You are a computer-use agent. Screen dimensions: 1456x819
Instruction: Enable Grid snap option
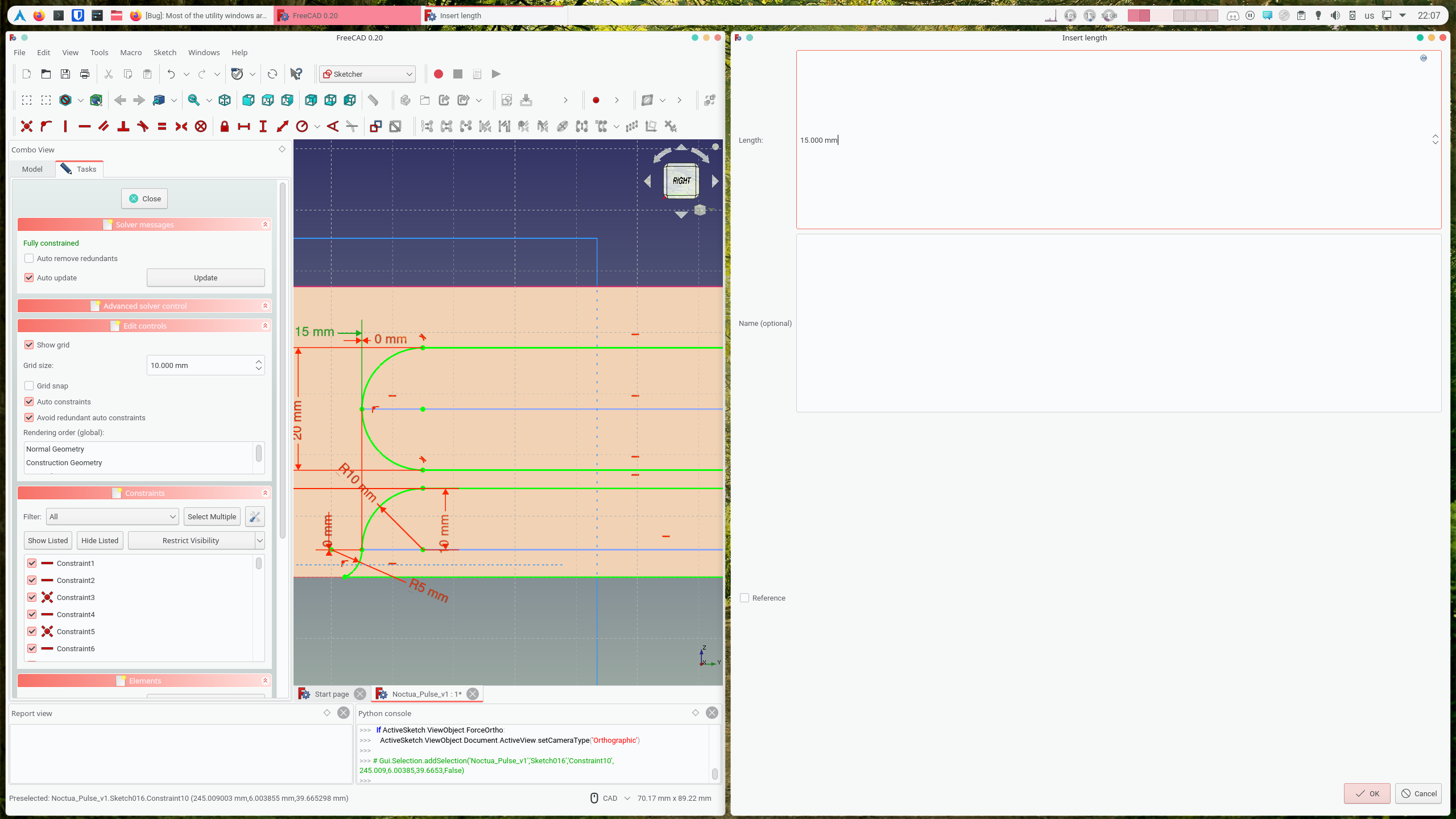click(x=29, y=386)
